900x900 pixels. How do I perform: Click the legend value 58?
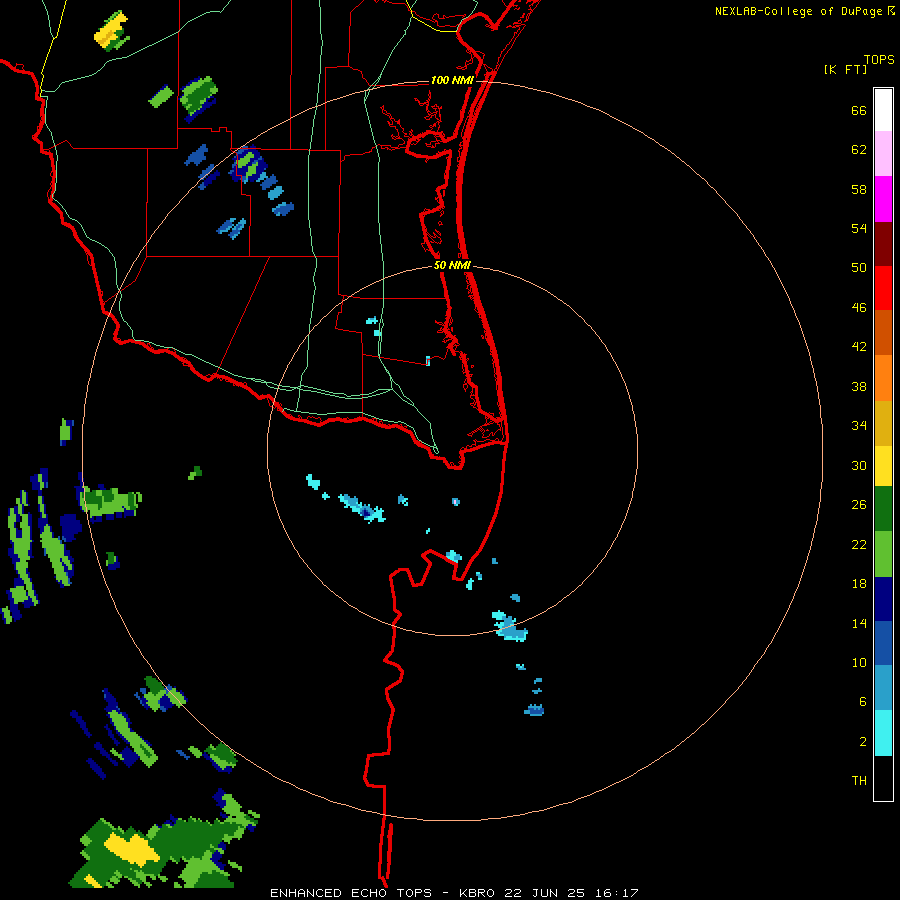tap(859, 189)
